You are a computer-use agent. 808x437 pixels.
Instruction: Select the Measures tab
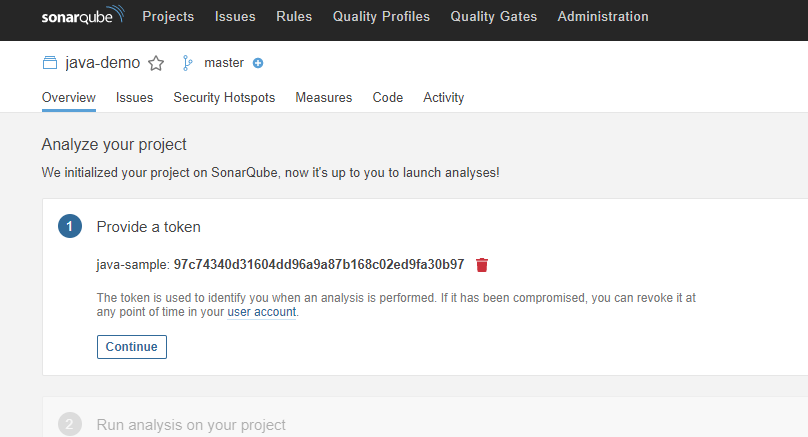click(323, 98)
